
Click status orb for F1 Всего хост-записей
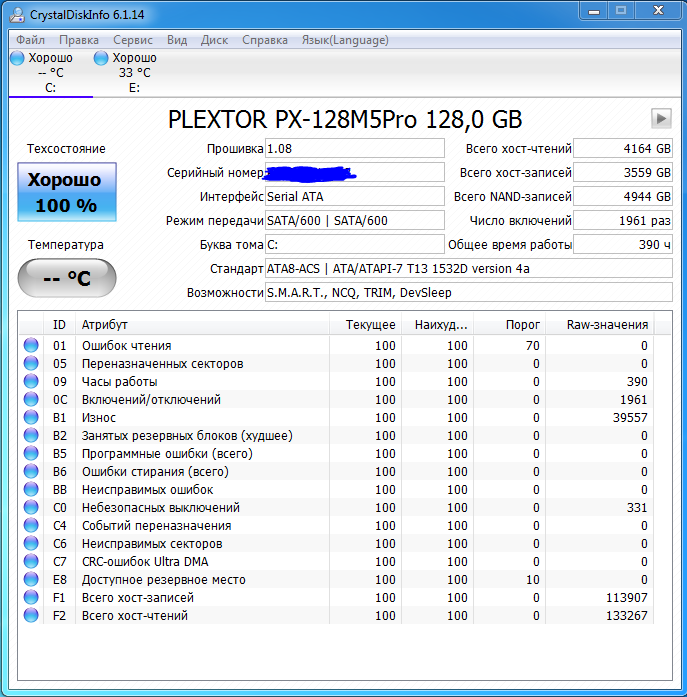31,597
